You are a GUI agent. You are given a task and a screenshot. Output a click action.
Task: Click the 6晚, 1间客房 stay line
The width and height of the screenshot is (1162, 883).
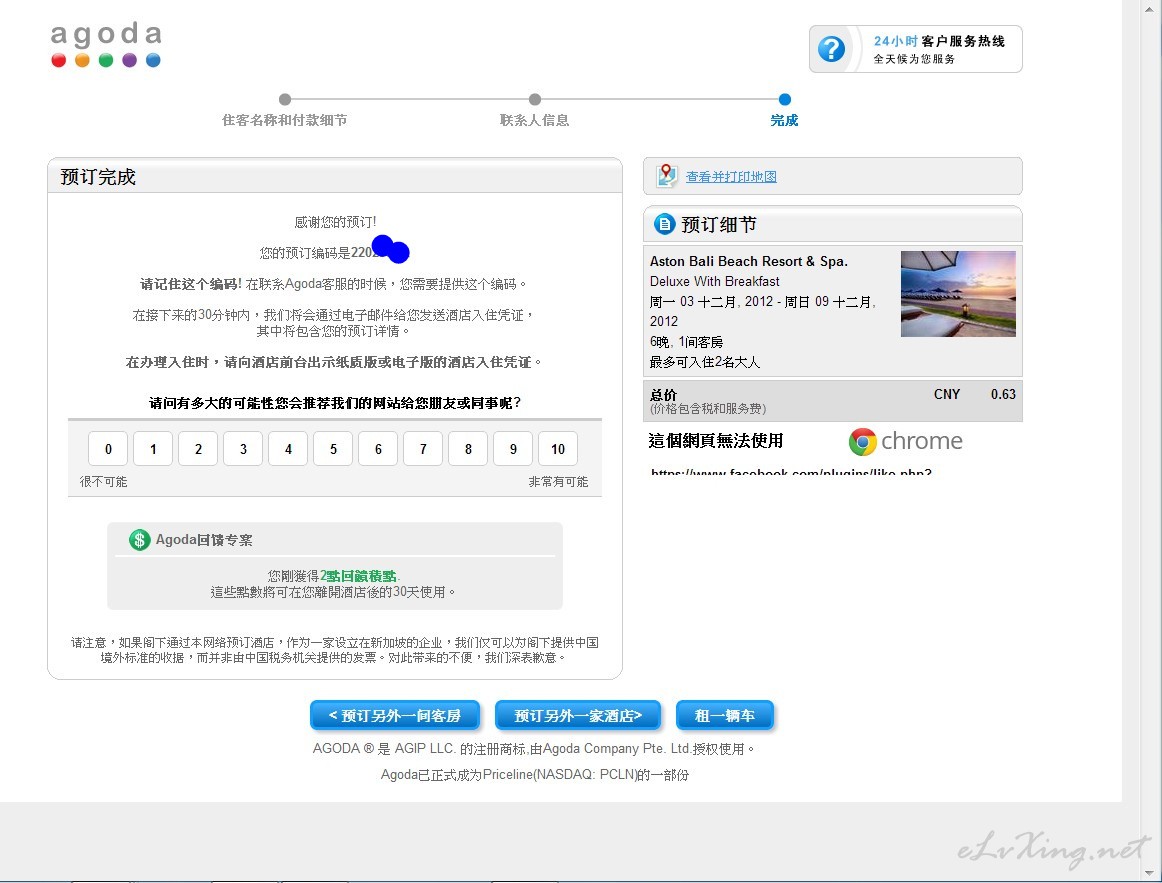coord(686,341)
